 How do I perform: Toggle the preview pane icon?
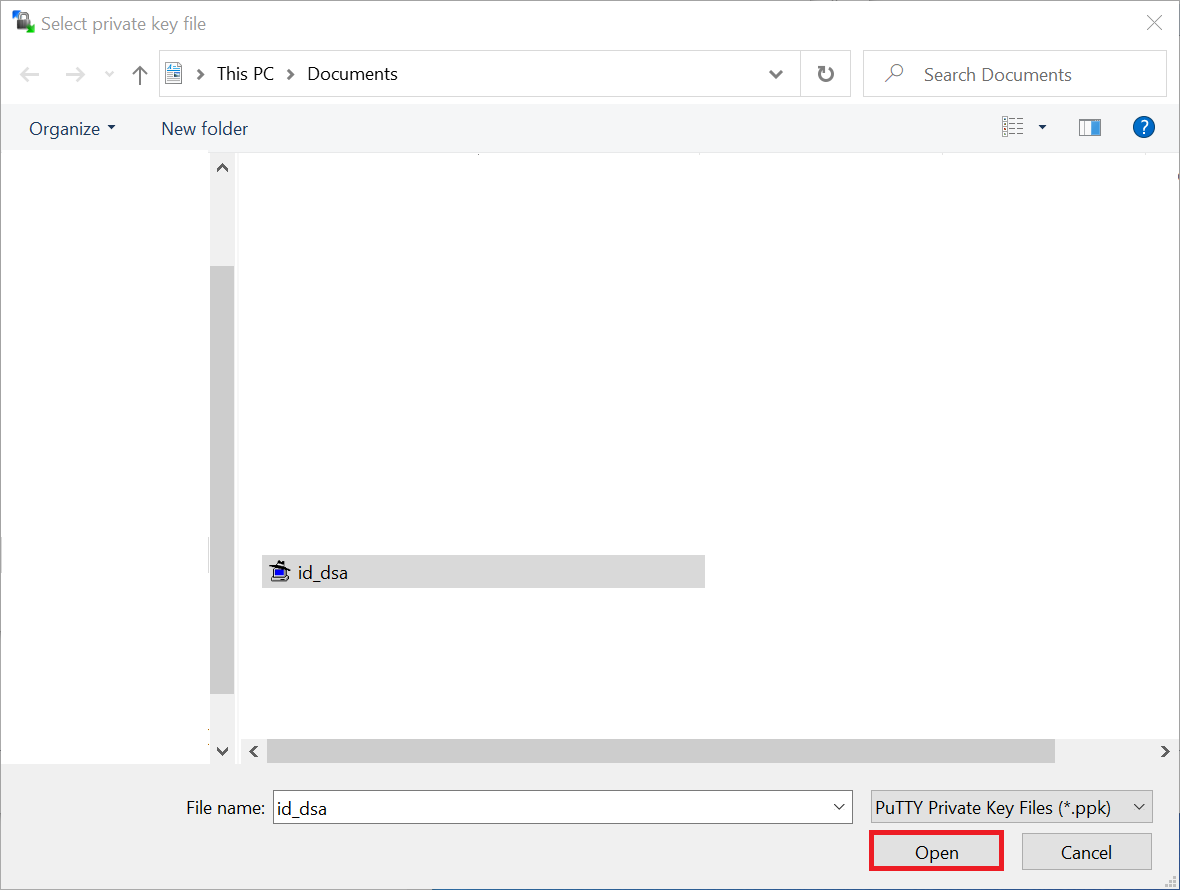[x=1089, y=128]
